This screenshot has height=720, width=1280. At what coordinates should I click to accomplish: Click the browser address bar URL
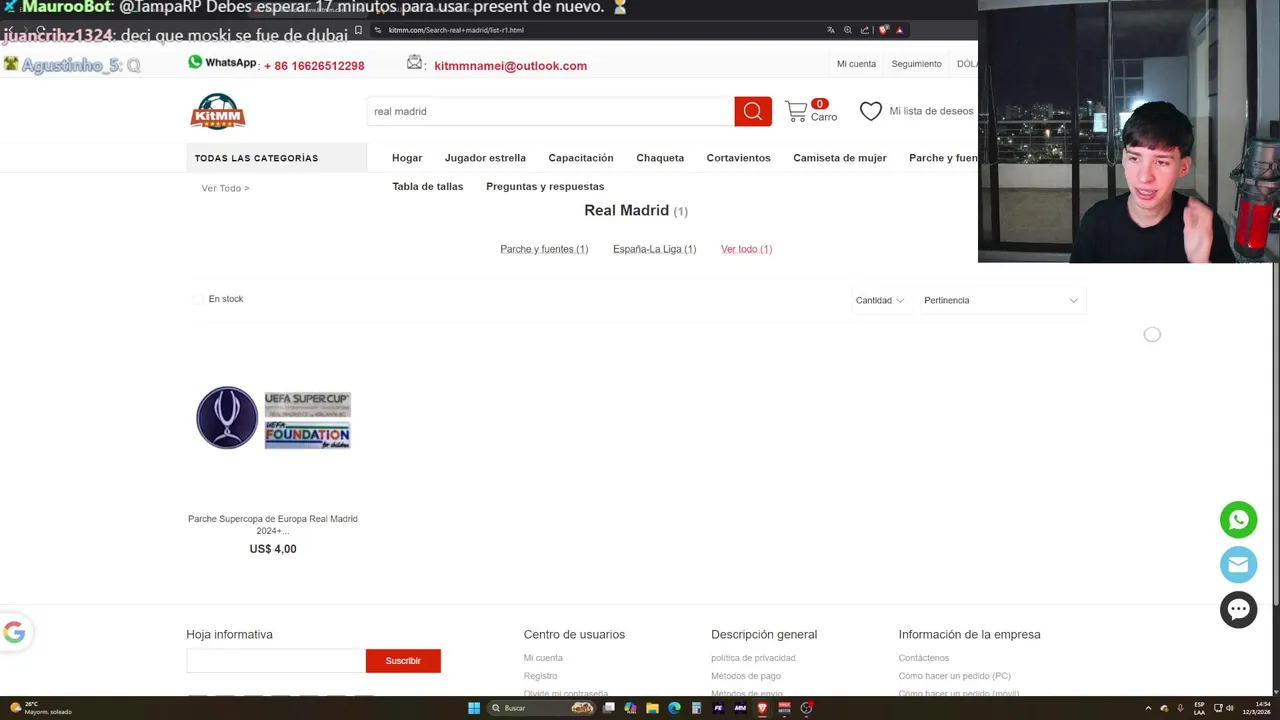pos(456,30)
